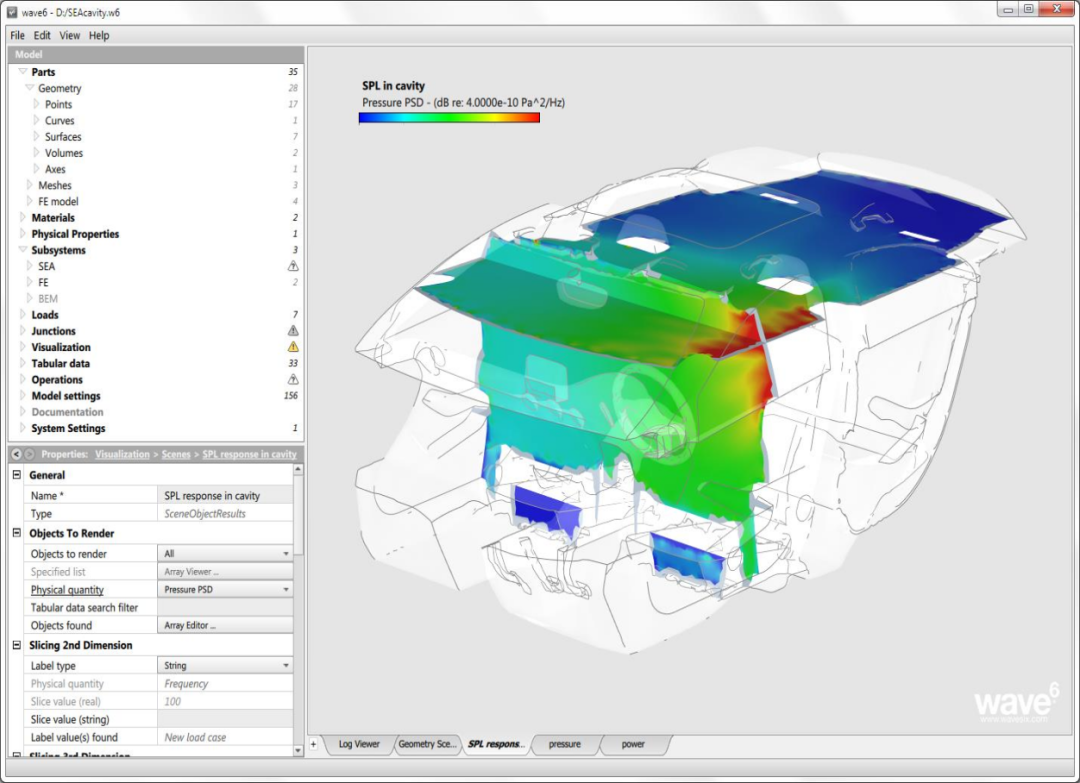Open the Objects to render dropdown
Image resolution: width=1080 pixels, height=783 pixels.
point(225,554)
